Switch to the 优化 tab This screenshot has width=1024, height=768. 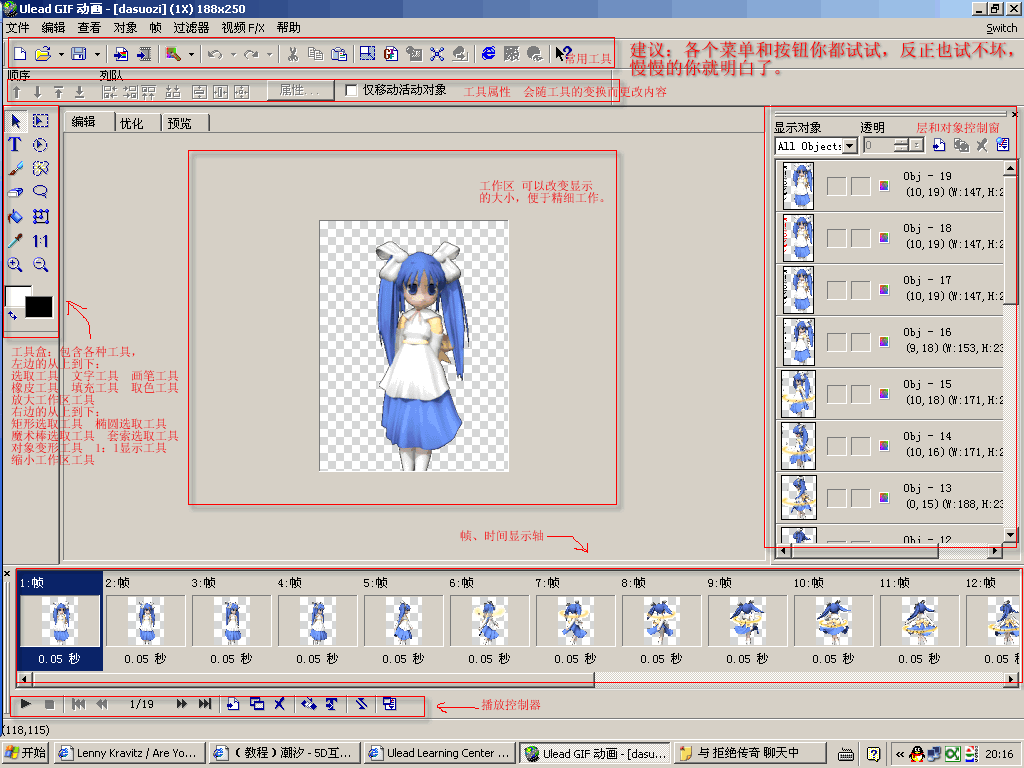point(131,123)
